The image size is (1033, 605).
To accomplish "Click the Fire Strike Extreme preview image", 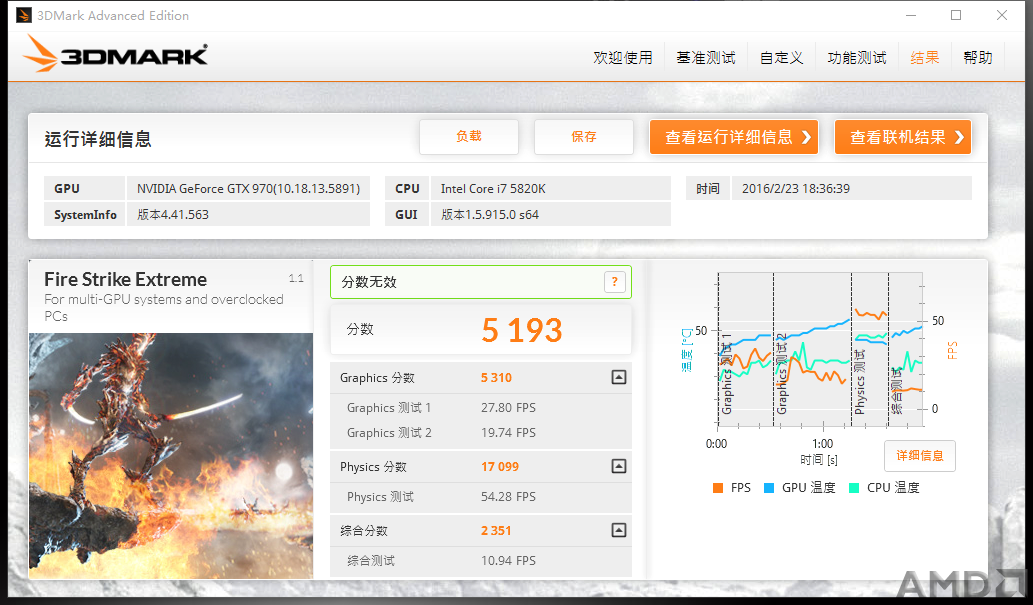I will pyautogui.click(x=171, y=456).
